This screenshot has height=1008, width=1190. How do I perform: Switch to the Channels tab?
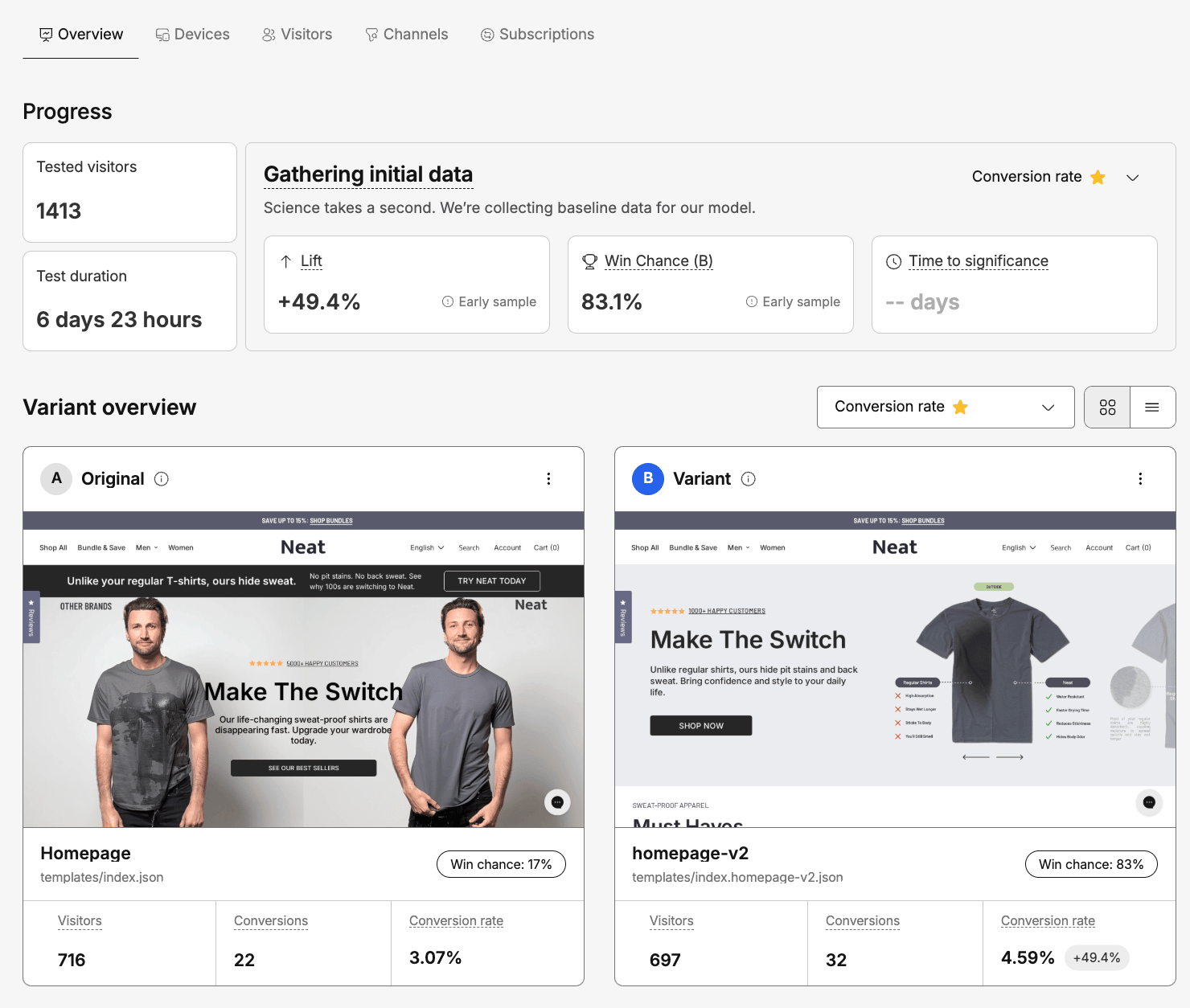pyautogui.click(x=407, y=35)
